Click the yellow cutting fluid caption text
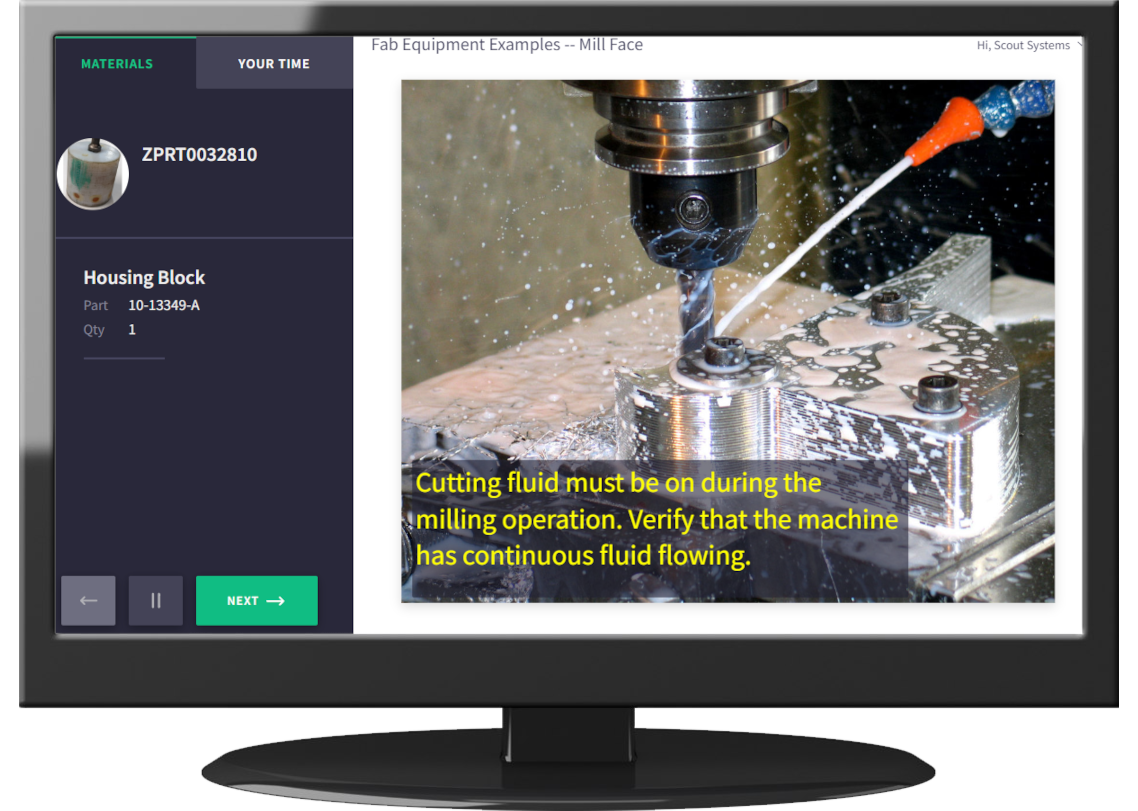The width and height of the screenshot is (1138, 811). [x=655, y=519]
